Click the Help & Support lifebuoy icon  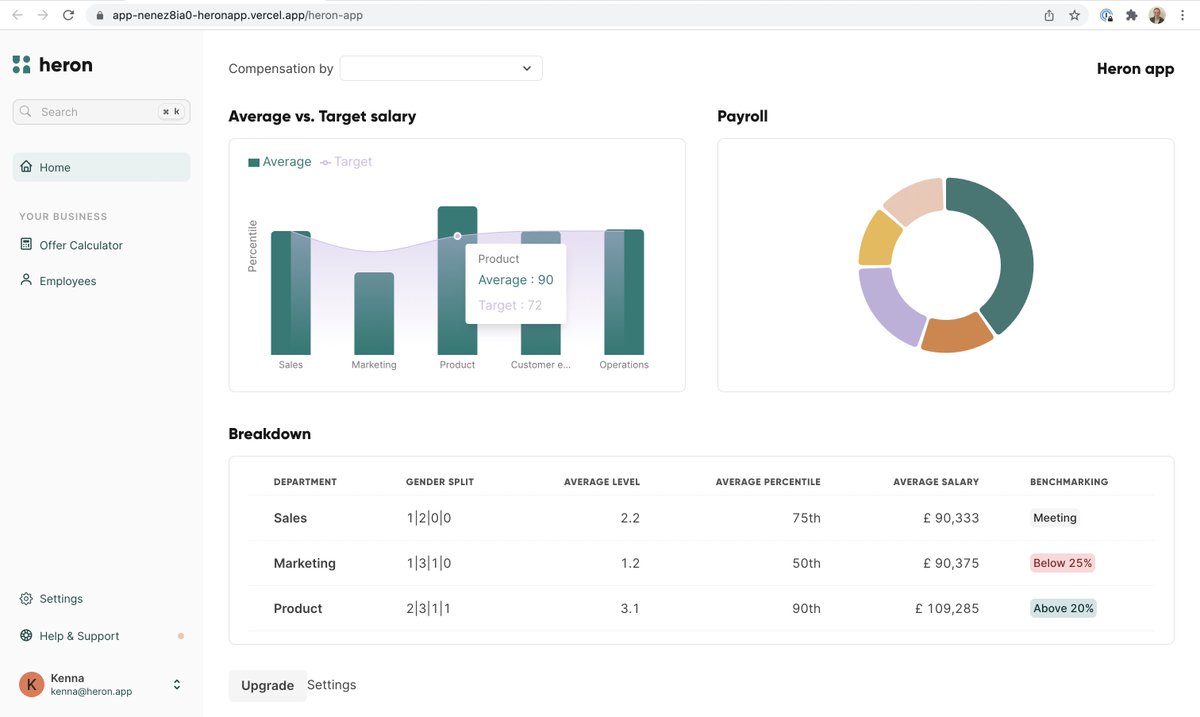(x=26, y=635)
